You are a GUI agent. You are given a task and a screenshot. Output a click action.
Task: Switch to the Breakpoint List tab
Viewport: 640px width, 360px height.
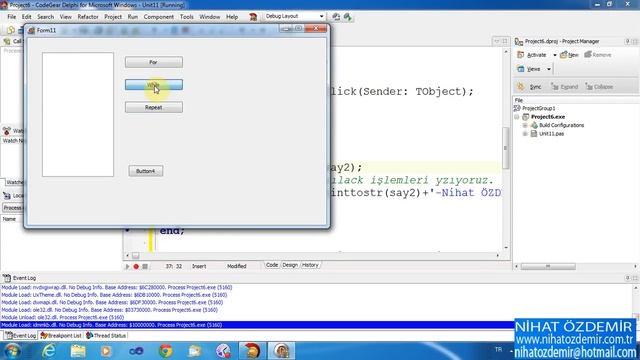pos(61,336)
